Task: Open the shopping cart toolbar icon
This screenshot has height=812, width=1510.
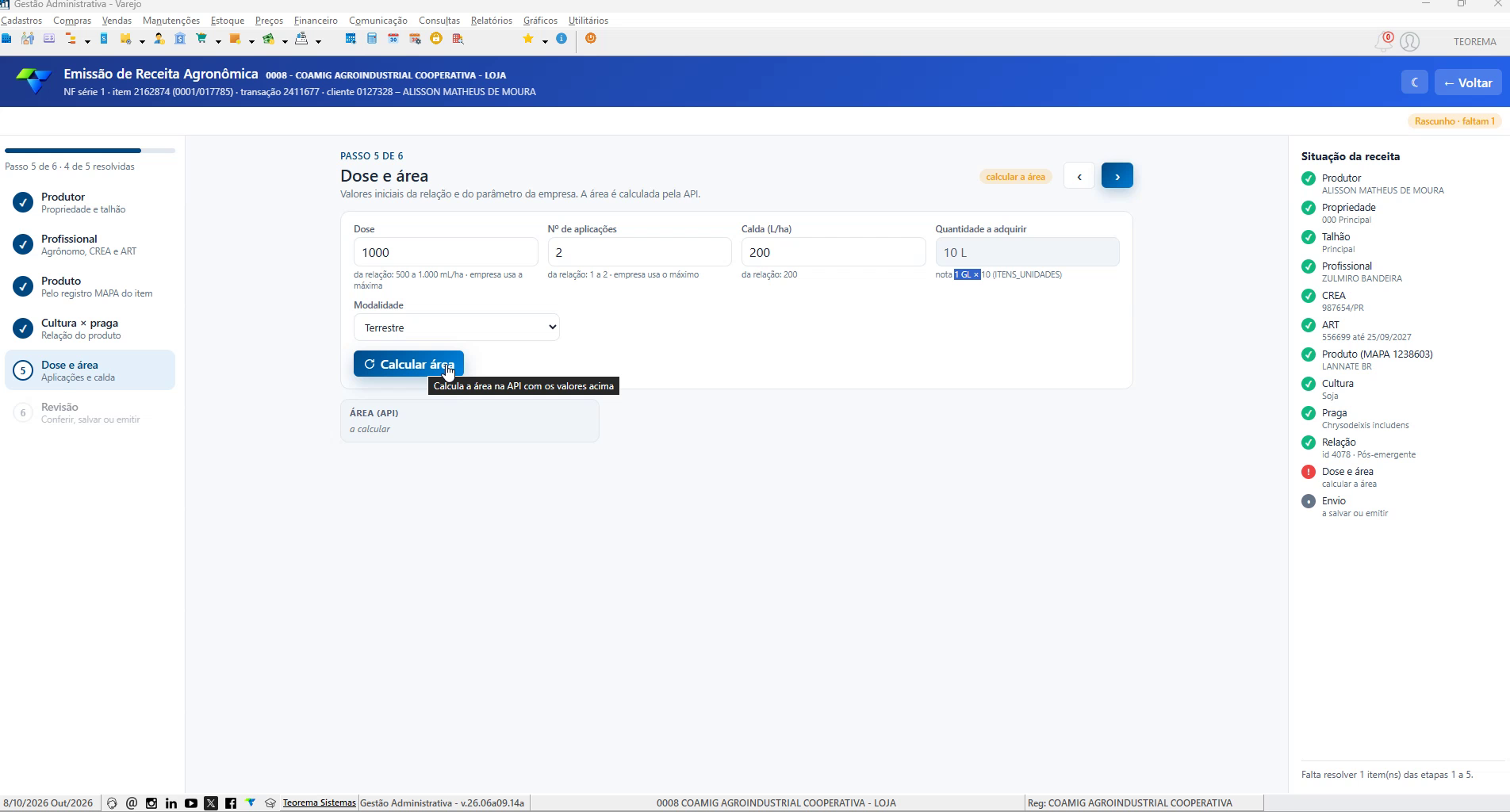Action: point(201,38)
